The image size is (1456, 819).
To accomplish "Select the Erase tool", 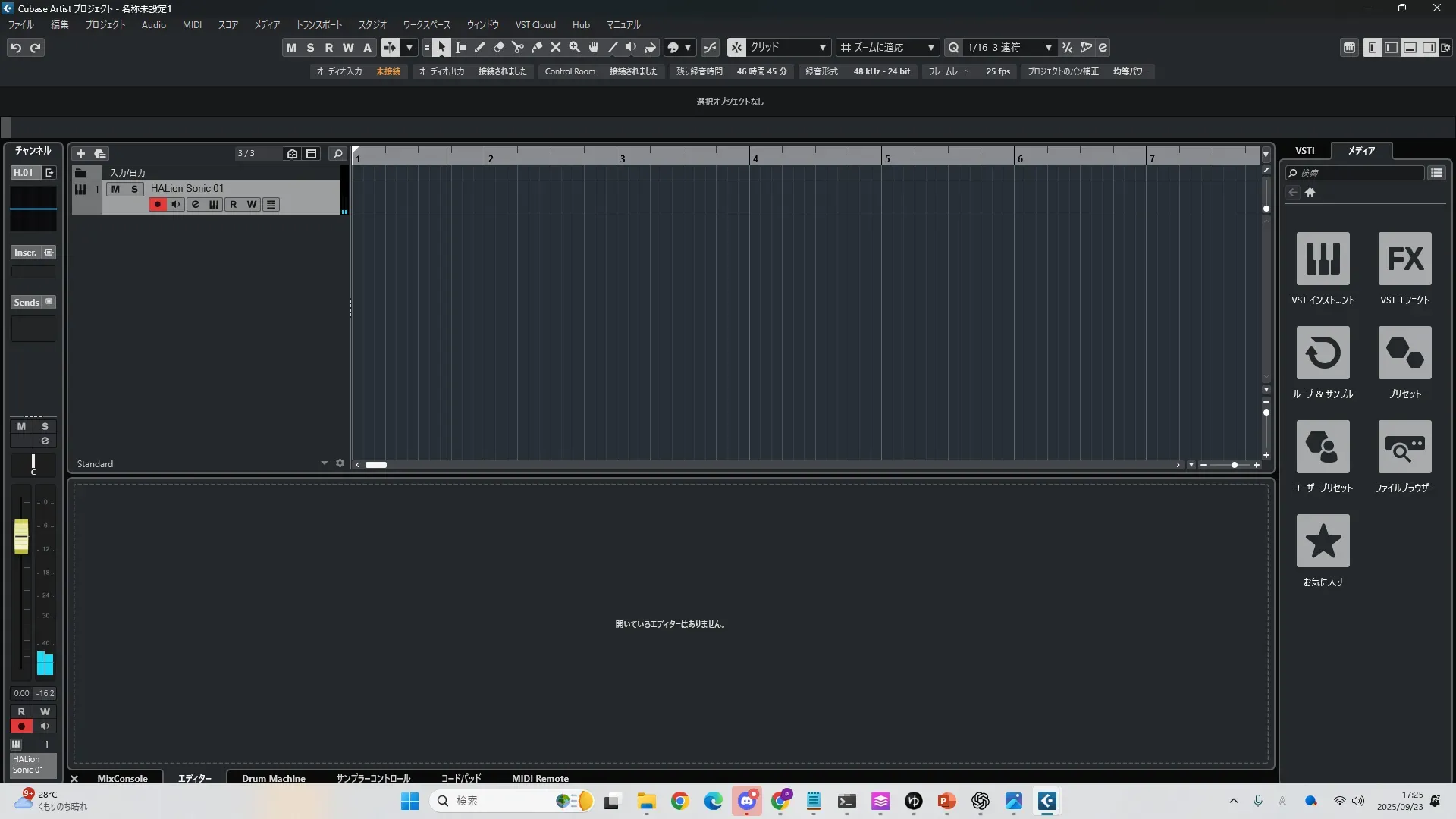I will tap(498, 47).
